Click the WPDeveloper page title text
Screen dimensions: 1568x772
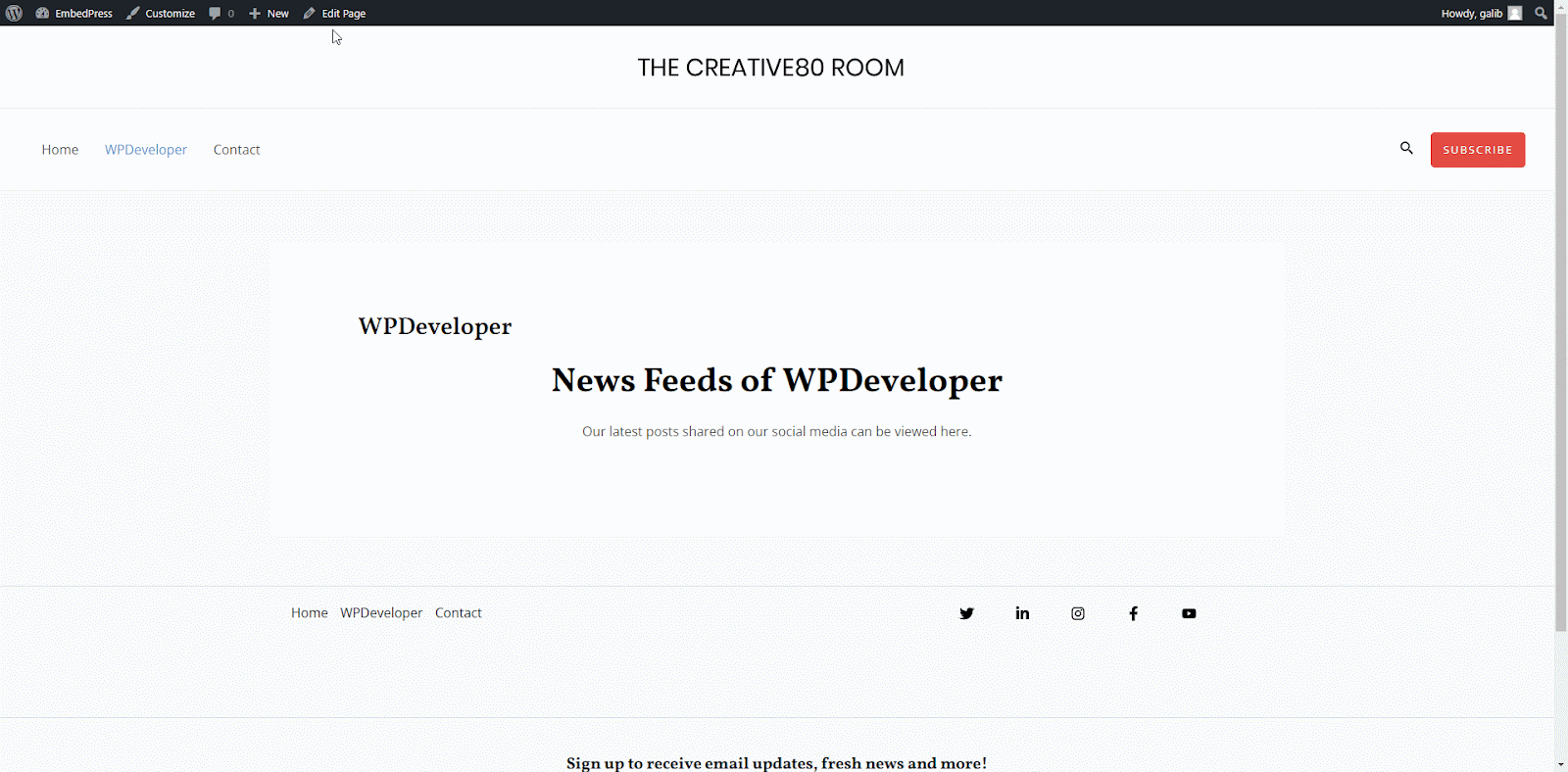click(x=435, y=326)
